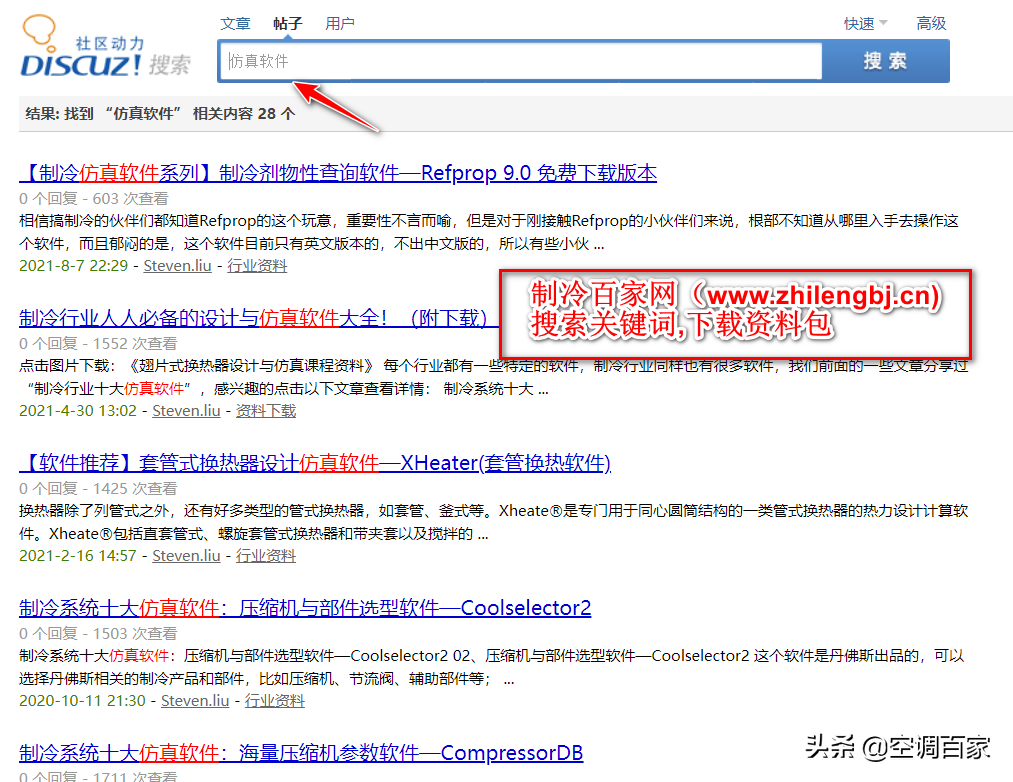This screenshot has height=782, width=1013.
Task: Select the 帖子 search tab
Action: point(287,24)
